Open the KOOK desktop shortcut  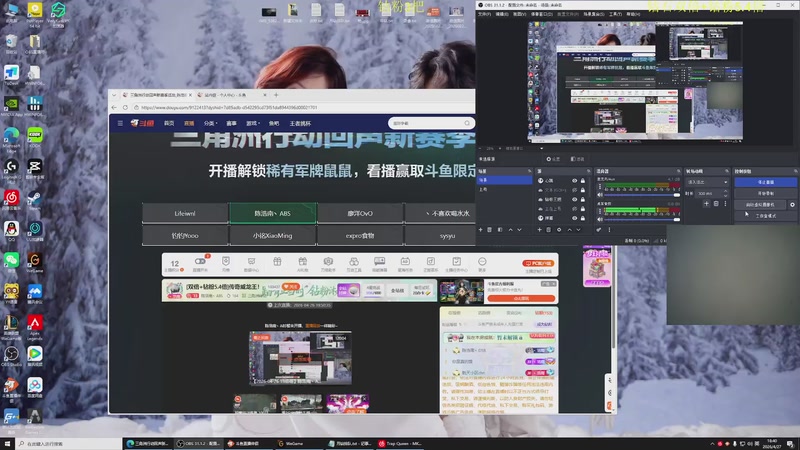point(35,138)
